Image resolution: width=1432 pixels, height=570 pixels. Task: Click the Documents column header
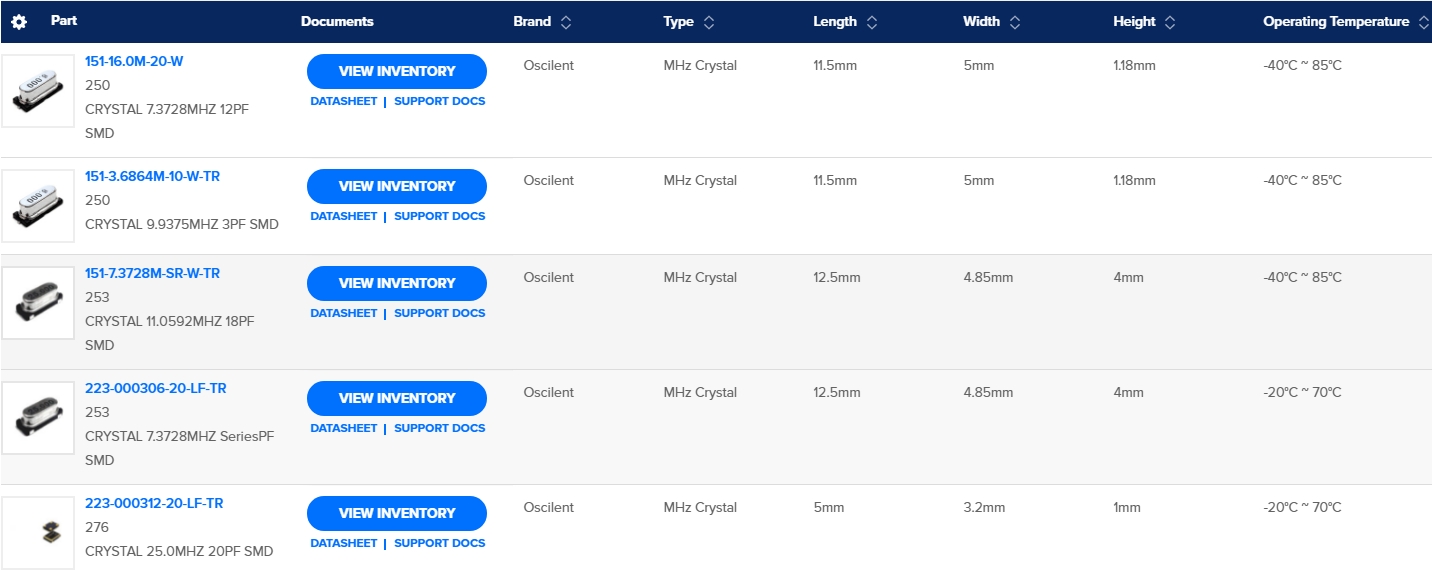click(337, 22)
